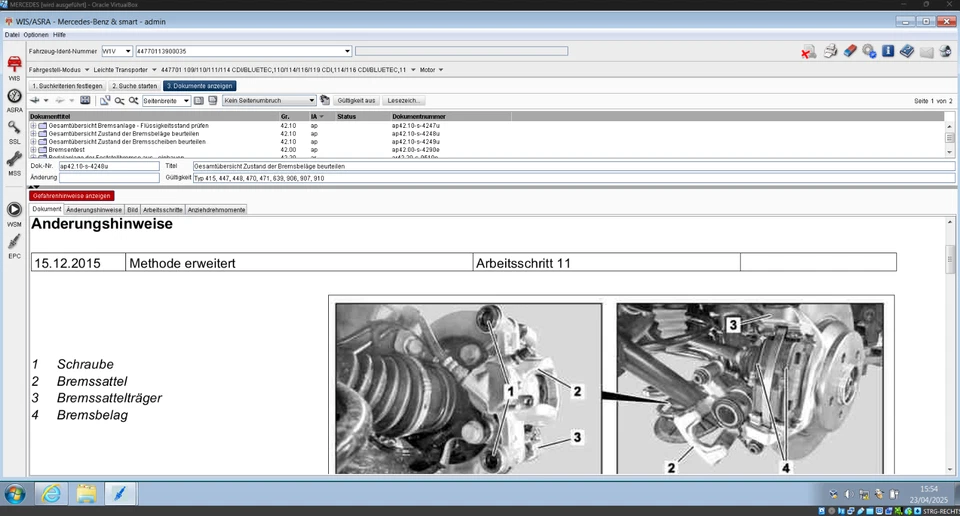Image resolution: width=960 pixels, height=516 pixels.
Task: Open the WIS module in sidebar
Action: click(14, 67)
